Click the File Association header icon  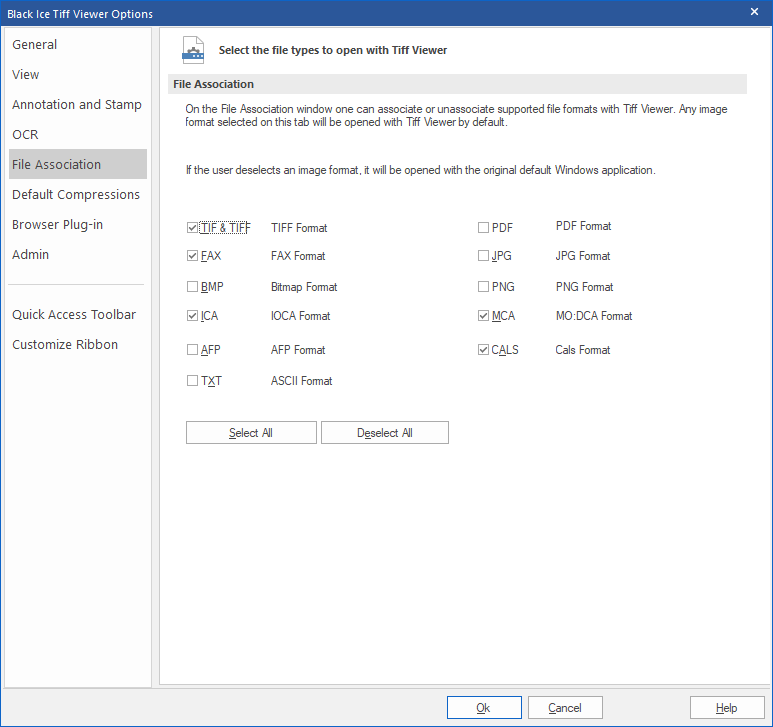coord(193,50)
